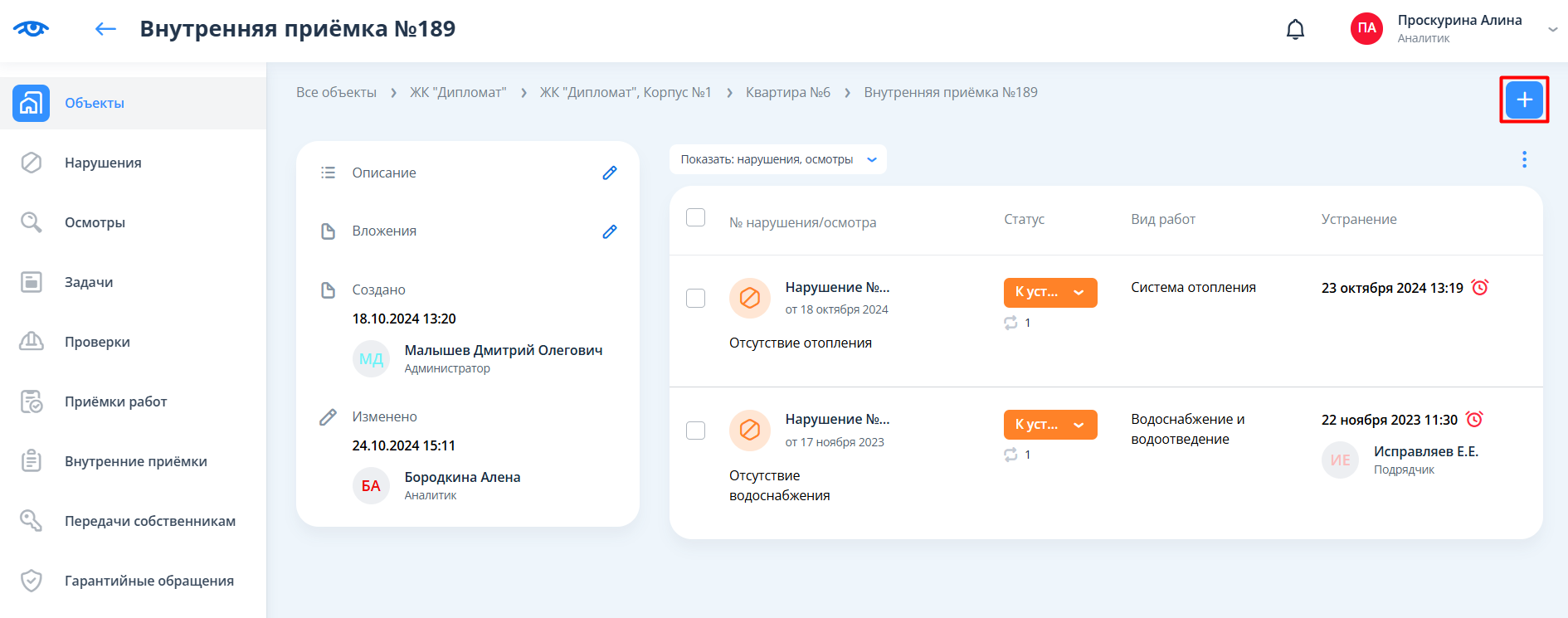Click the ПА user avatar

[1366, 28]
